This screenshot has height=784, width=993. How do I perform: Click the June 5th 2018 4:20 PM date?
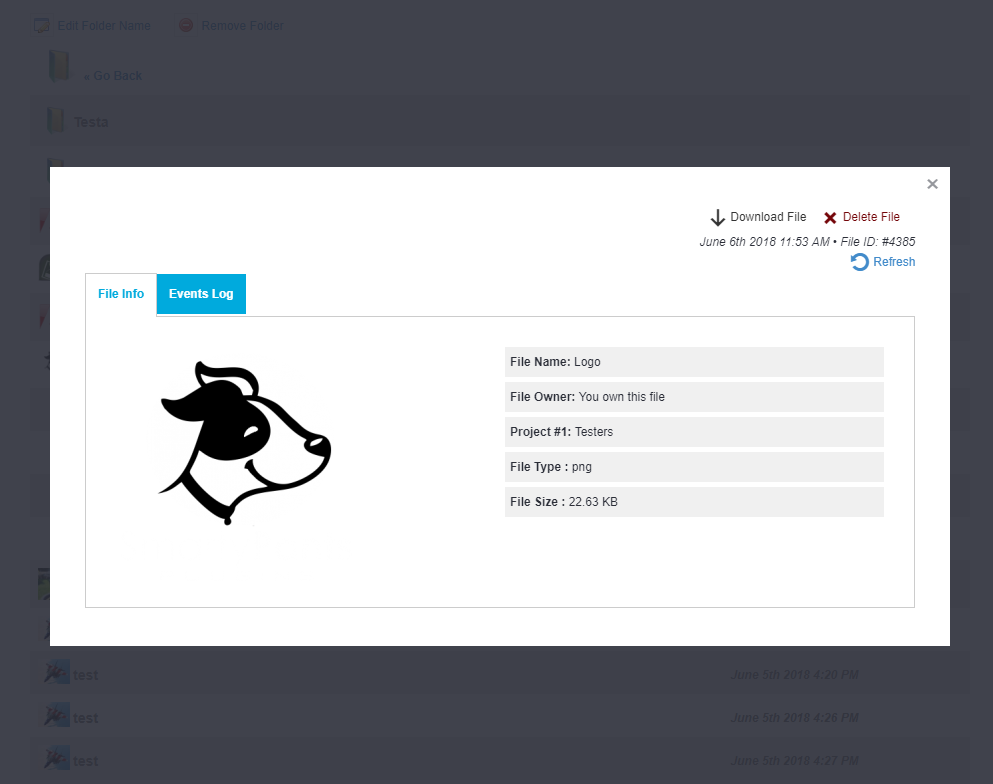tap(795, 675)
